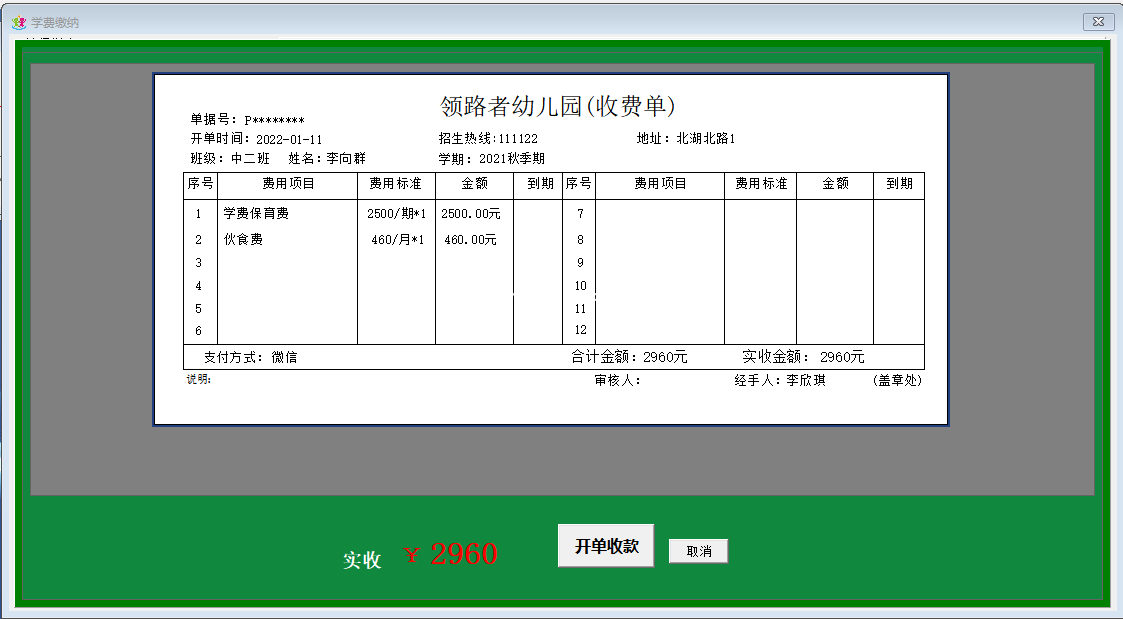1123x619 pixels.
Task: Click the 合计金额 2960元 text
Action: click(629, 357)
